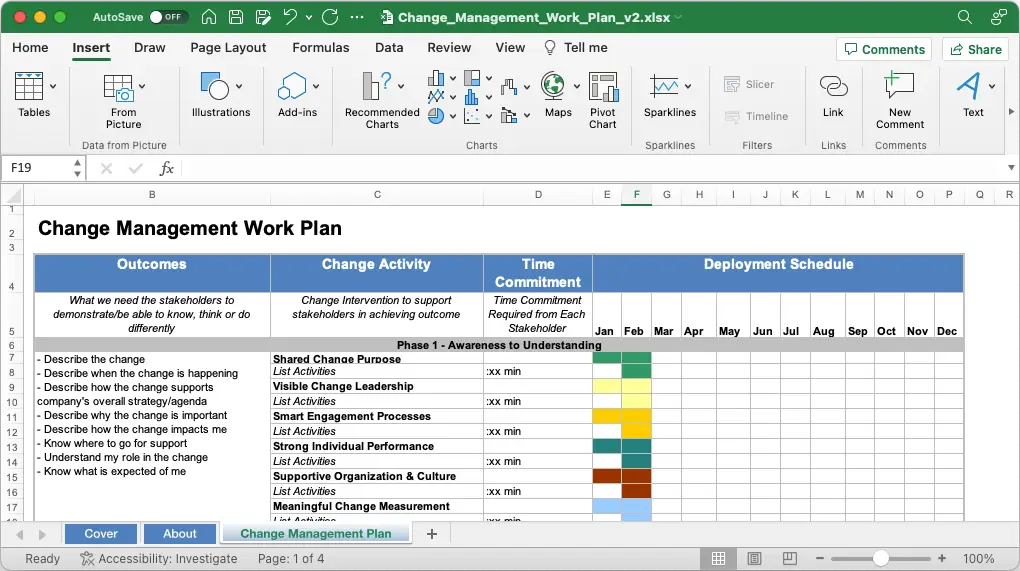Open the View ribbon tab
This screenshot has height=571, width=1020.
tap(510, 47)
